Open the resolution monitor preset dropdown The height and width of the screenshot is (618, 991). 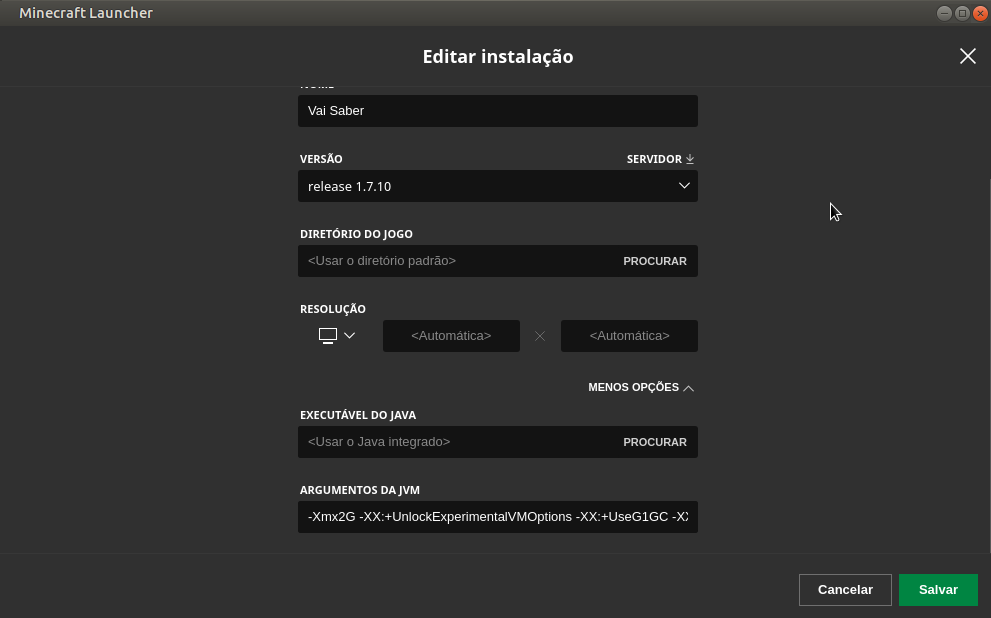tap(337, 336)
